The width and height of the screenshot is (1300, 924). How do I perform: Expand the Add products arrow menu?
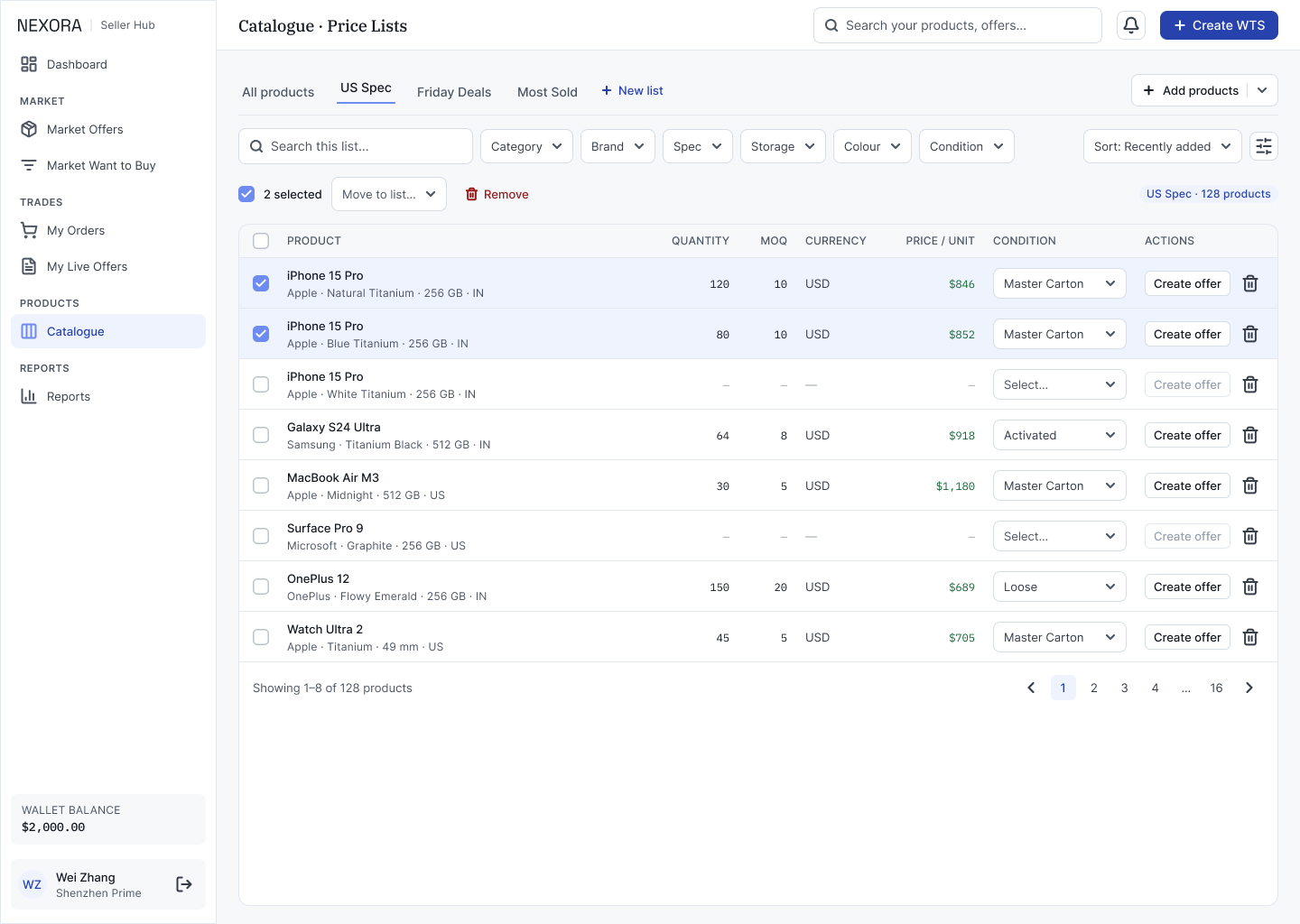tap(1262, 90)
